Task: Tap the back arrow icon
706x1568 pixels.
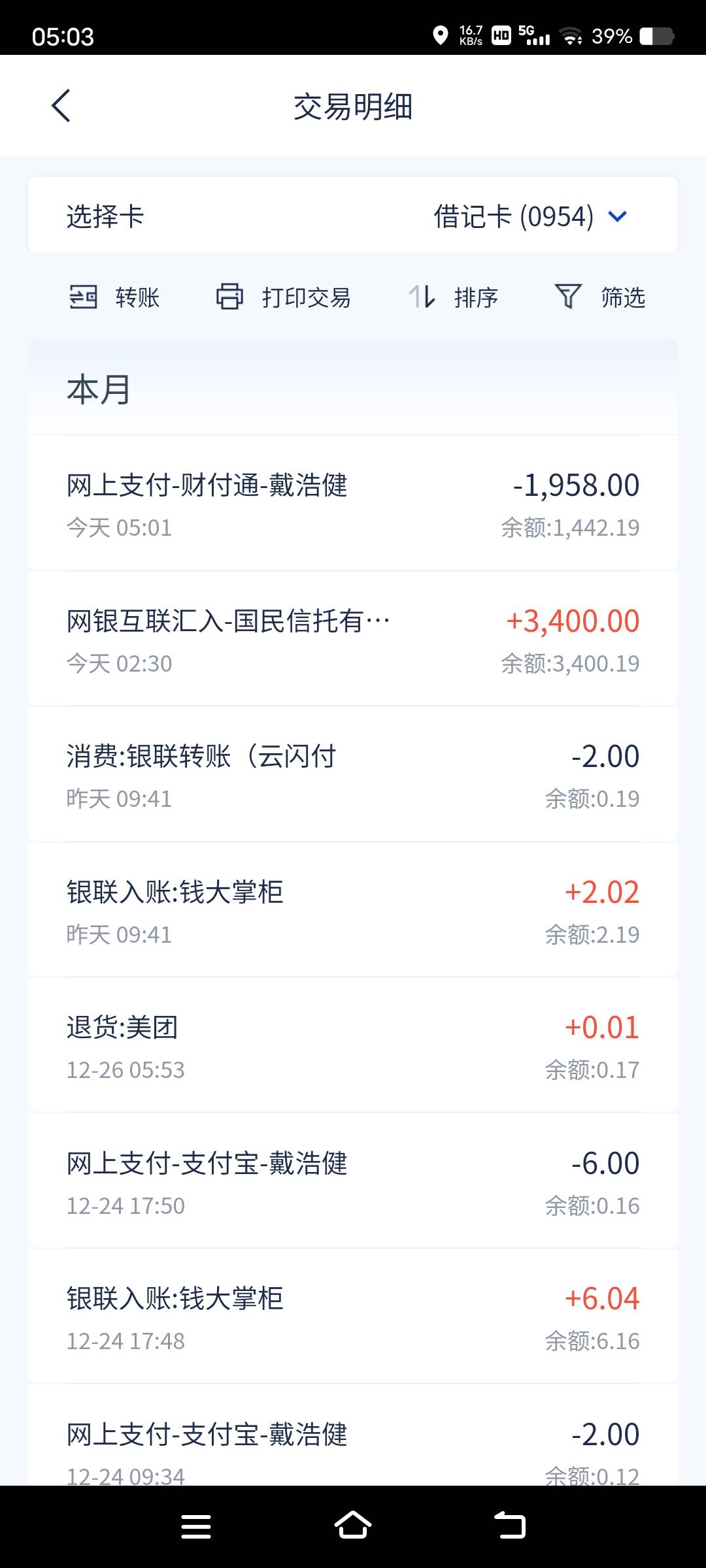Action: (x=61, y=106)
